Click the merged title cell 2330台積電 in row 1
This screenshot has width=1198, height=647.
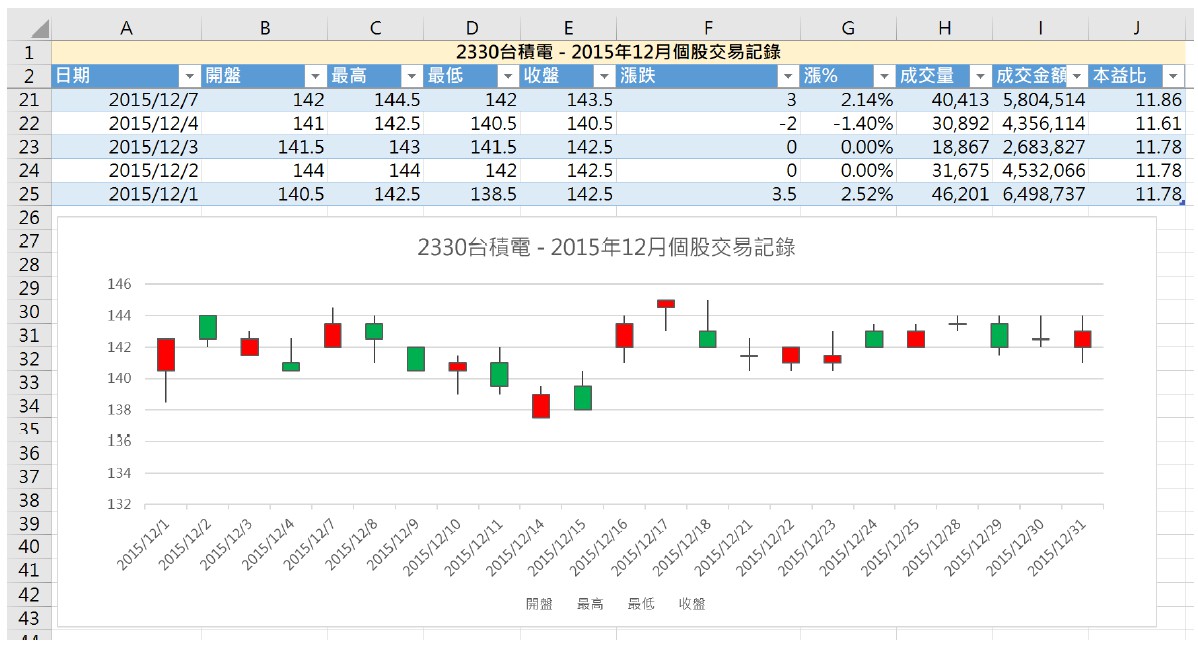(x=618, y=53)
